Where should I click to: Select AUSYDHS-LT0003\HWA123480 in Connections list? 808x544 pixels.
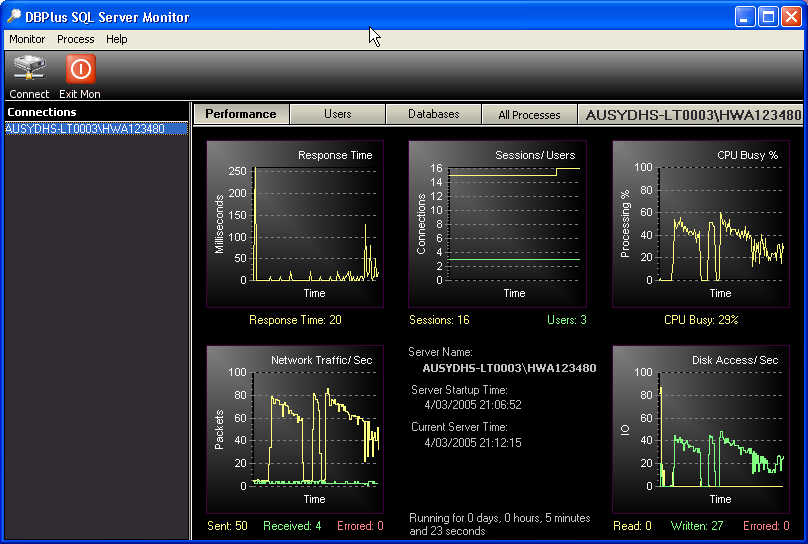(x=96, y=128)
